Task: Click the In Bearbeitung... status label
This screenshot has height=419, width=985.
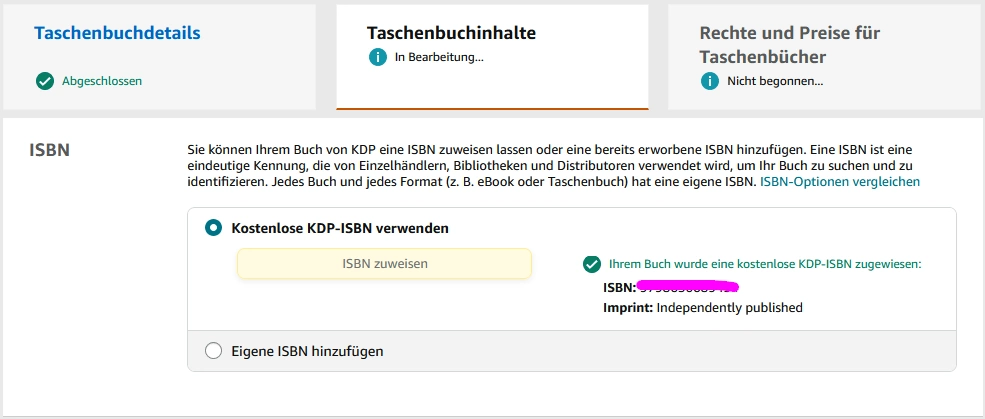Action: click(439, 57)
